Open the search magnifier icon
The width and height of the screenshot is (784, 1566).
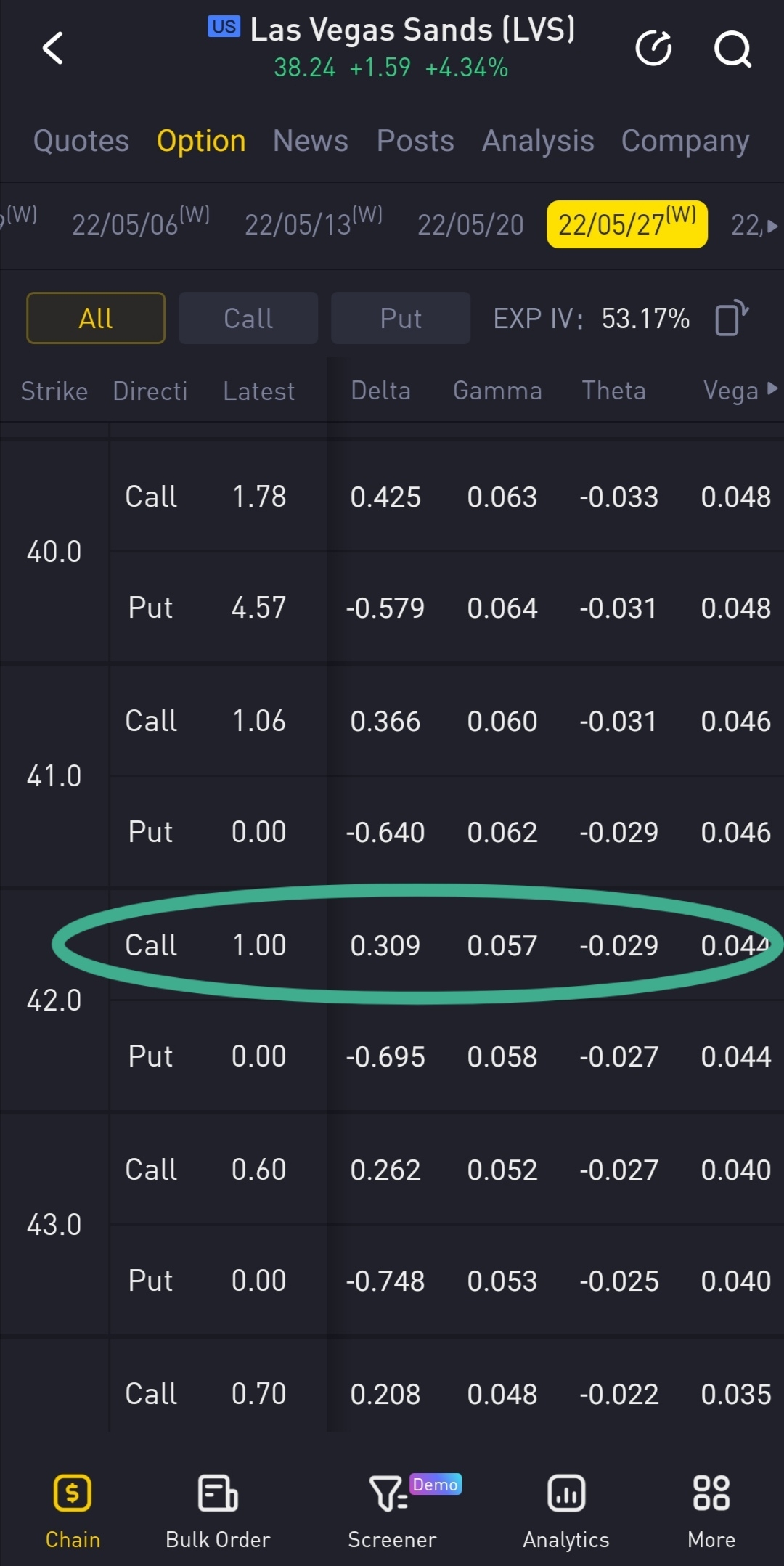pos(732,49)
